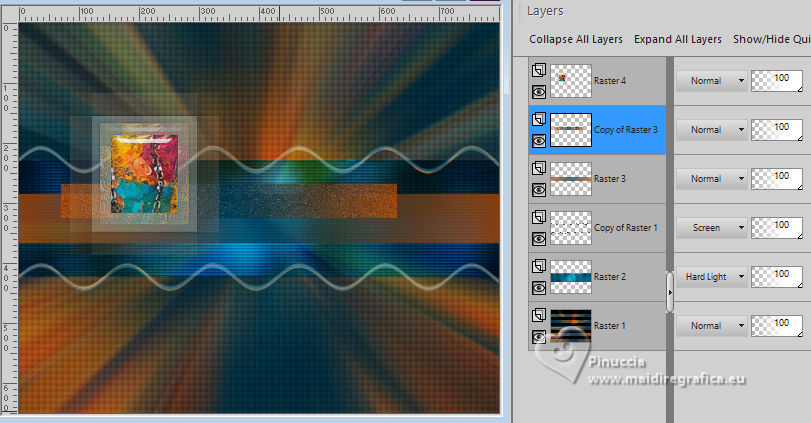Toggle the Raster 1 visibility eye
811x423 pixels.
click(x=538, y=337)
